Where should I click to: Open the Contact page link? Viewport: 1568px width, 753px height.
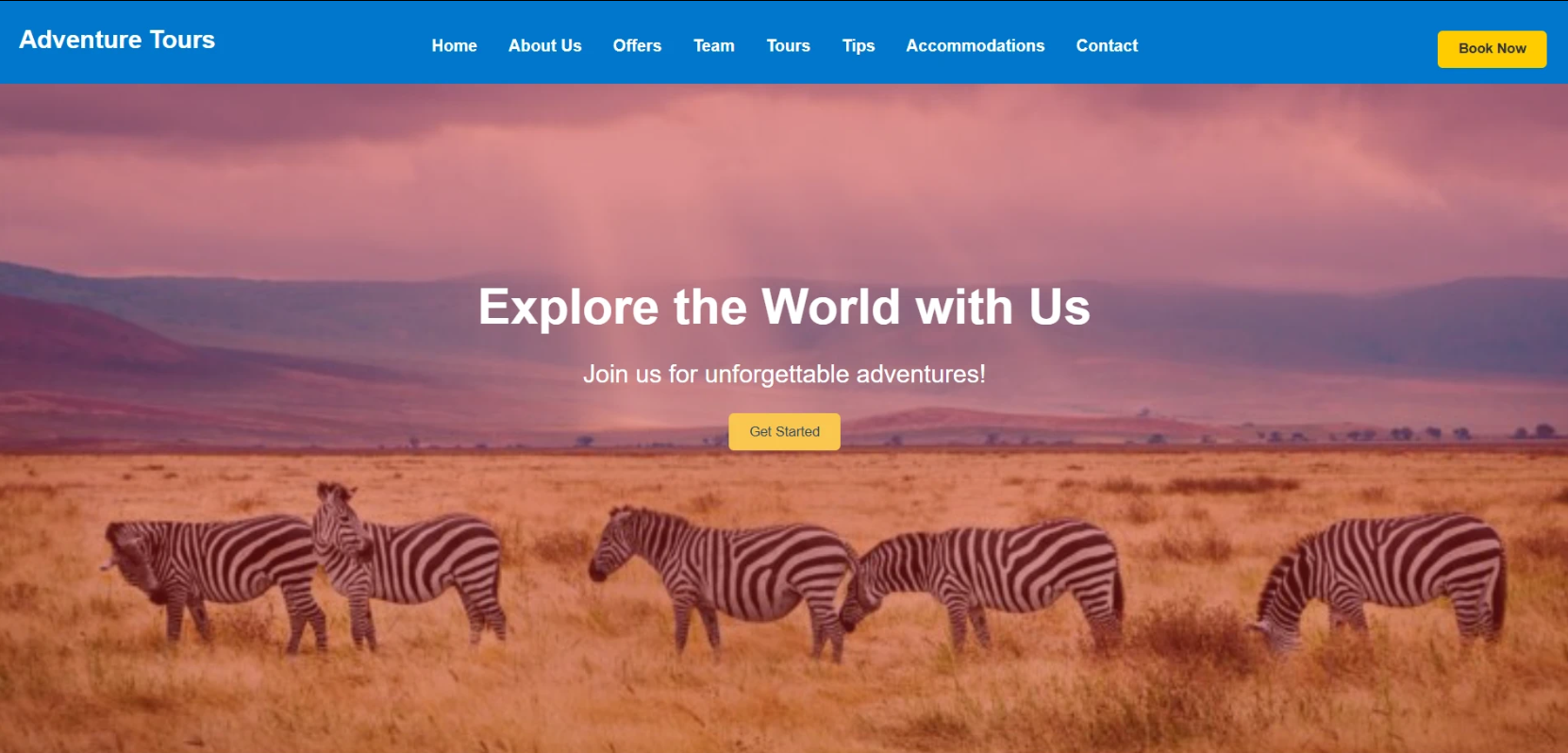1107,45
